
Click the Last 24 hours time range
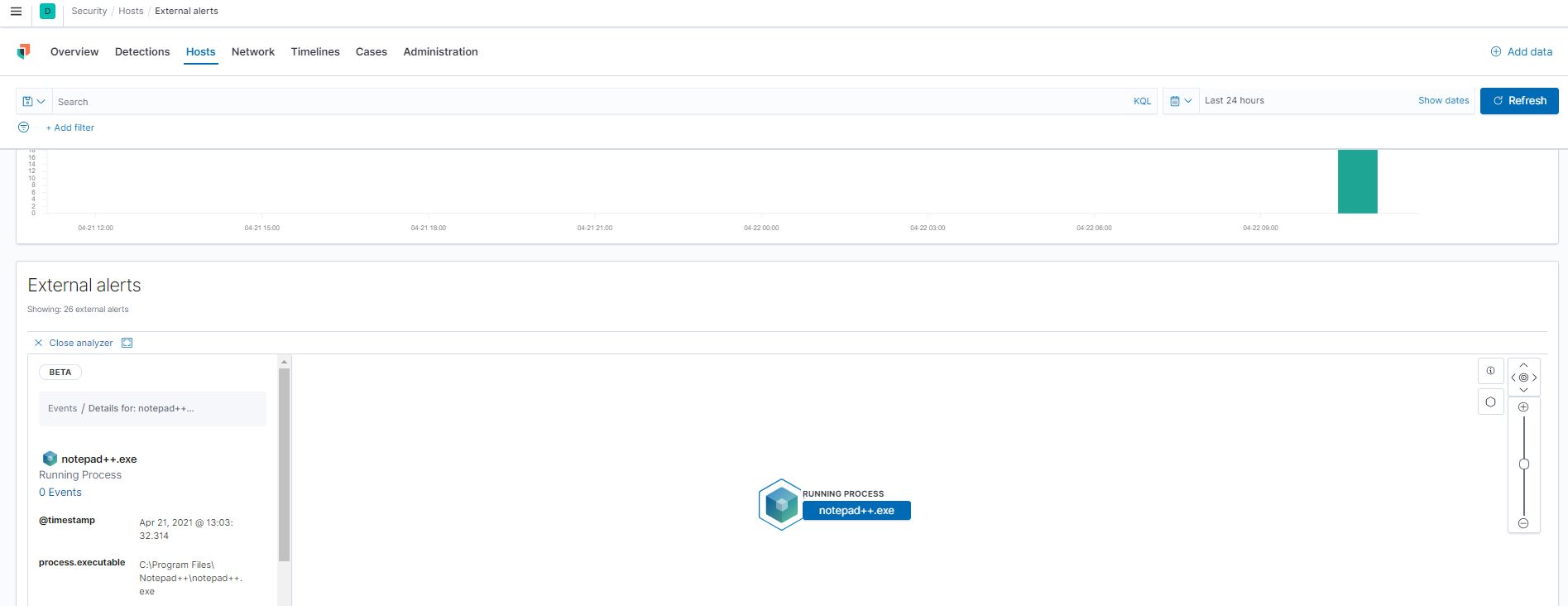[x=1235, y=100]
